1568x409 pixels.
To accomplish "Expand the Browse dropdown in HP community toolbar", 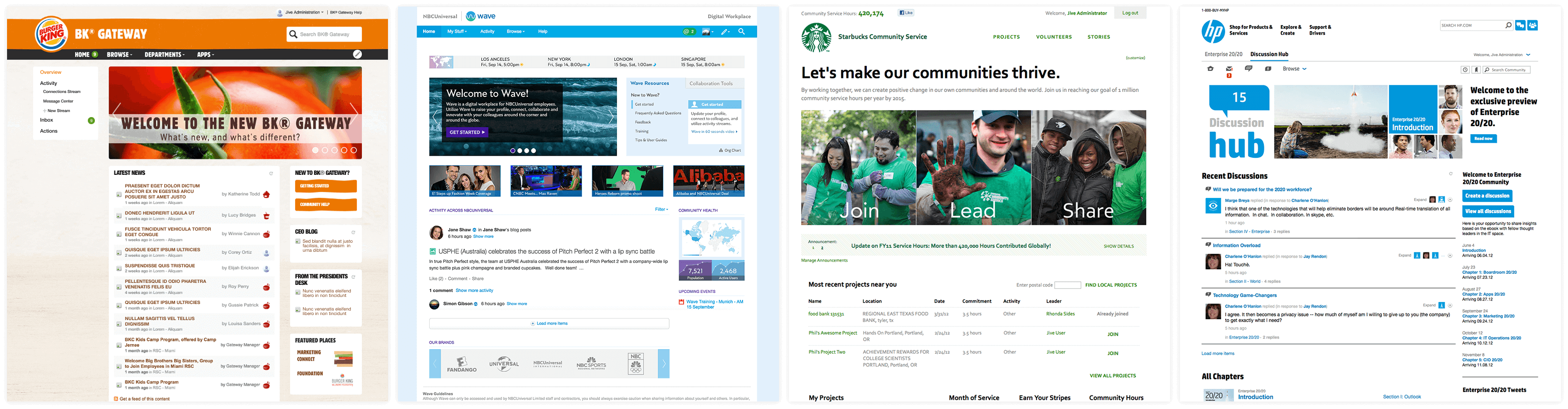I will [x=1294, y=69].
